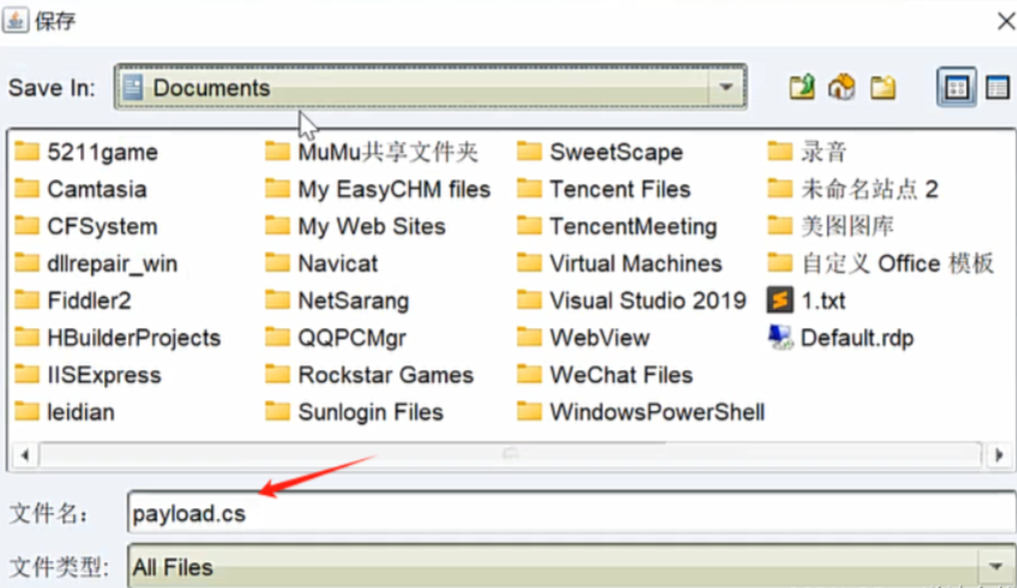Select the CFSystem folder

point(86,226)
